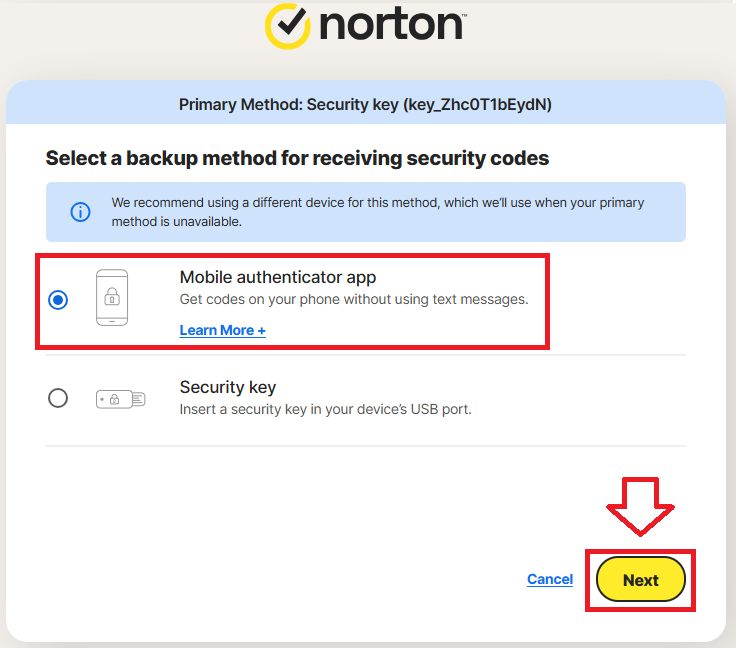Select the Mobile authenticator app radio button

[58, 300]
